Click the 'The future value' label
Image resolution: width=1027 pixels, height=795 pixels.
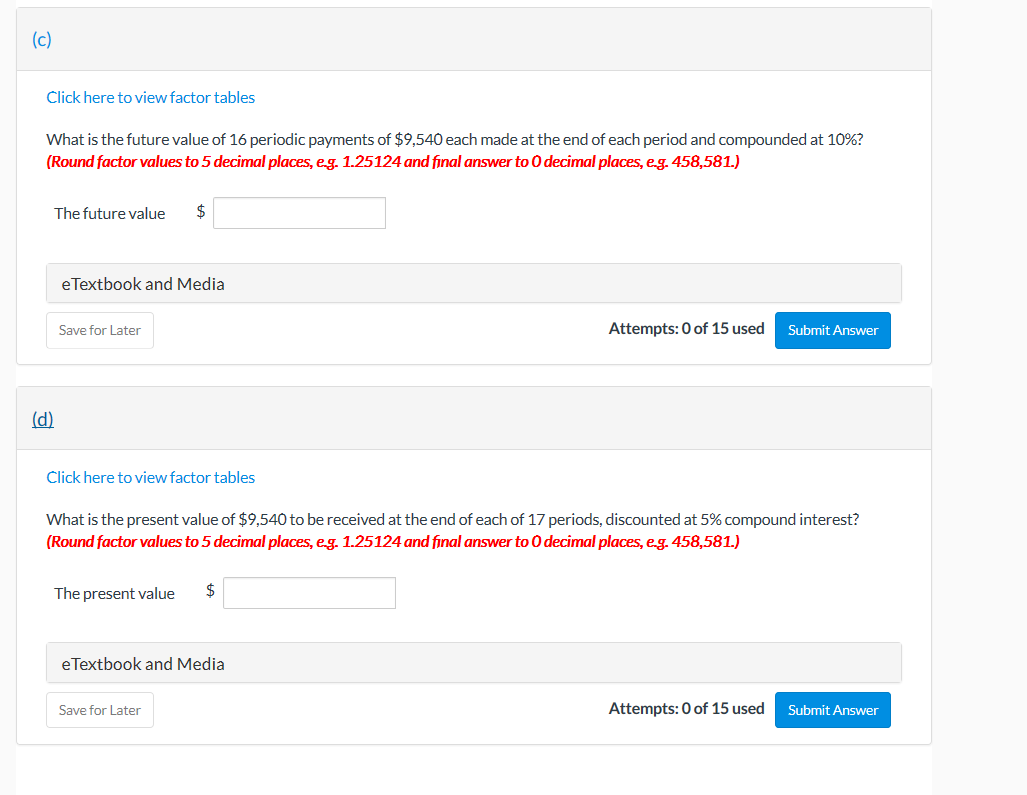[x=109, y=213]
